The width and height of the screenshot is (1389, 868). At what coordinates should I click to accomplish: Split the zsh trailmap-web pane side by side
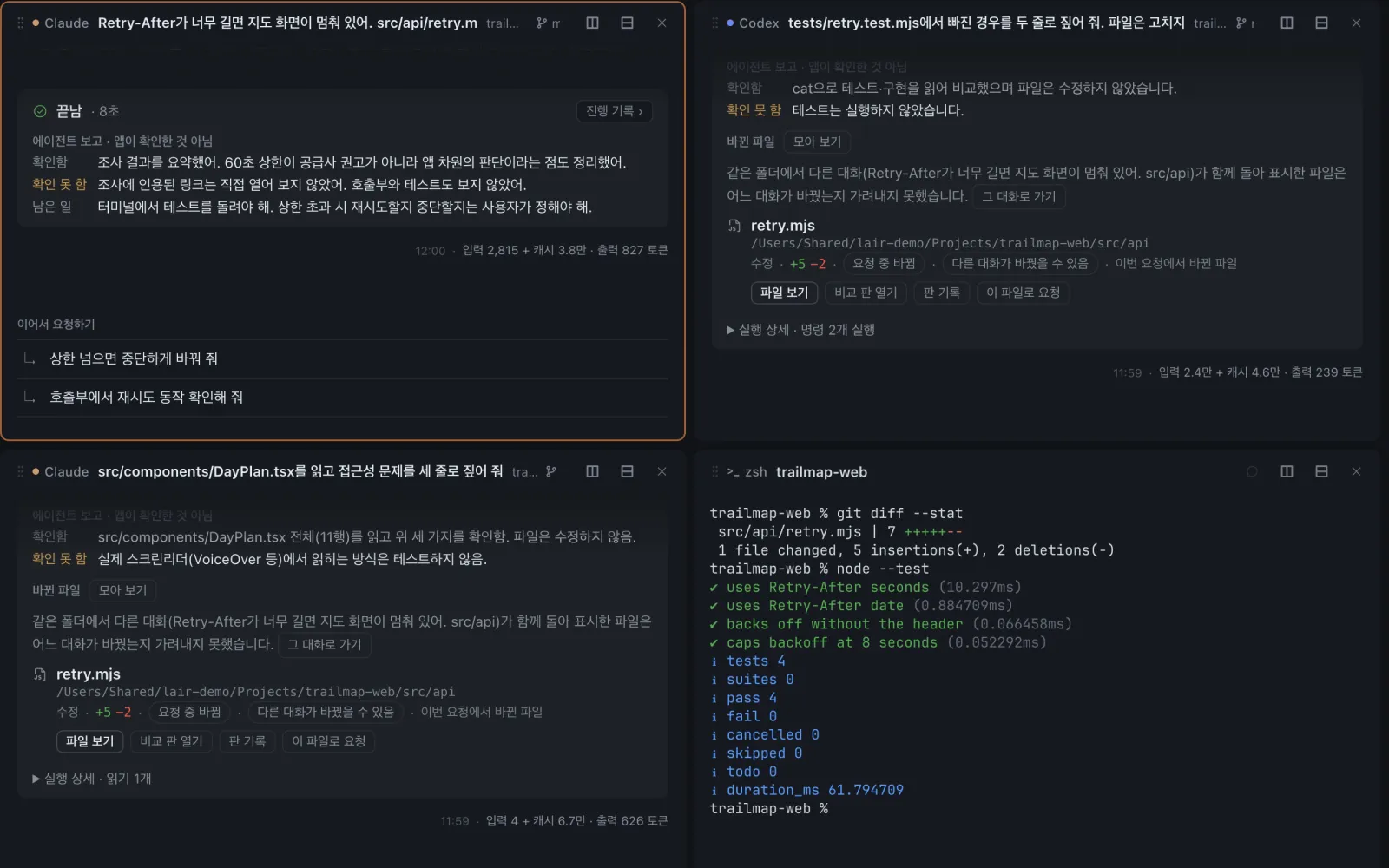pos(1287,471)
